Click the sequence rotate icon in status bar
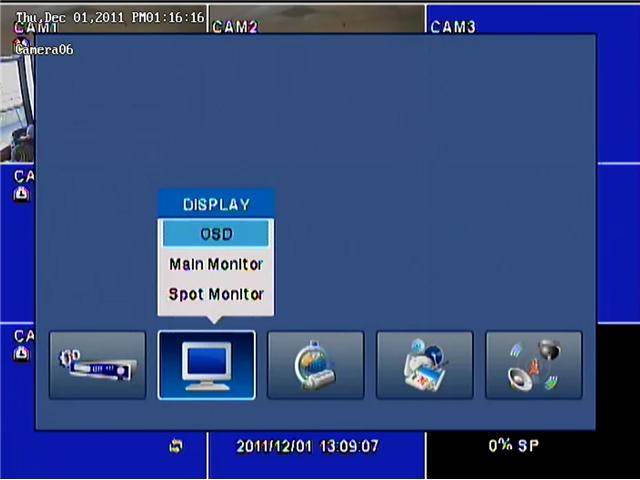 click(x=176, y=446)
